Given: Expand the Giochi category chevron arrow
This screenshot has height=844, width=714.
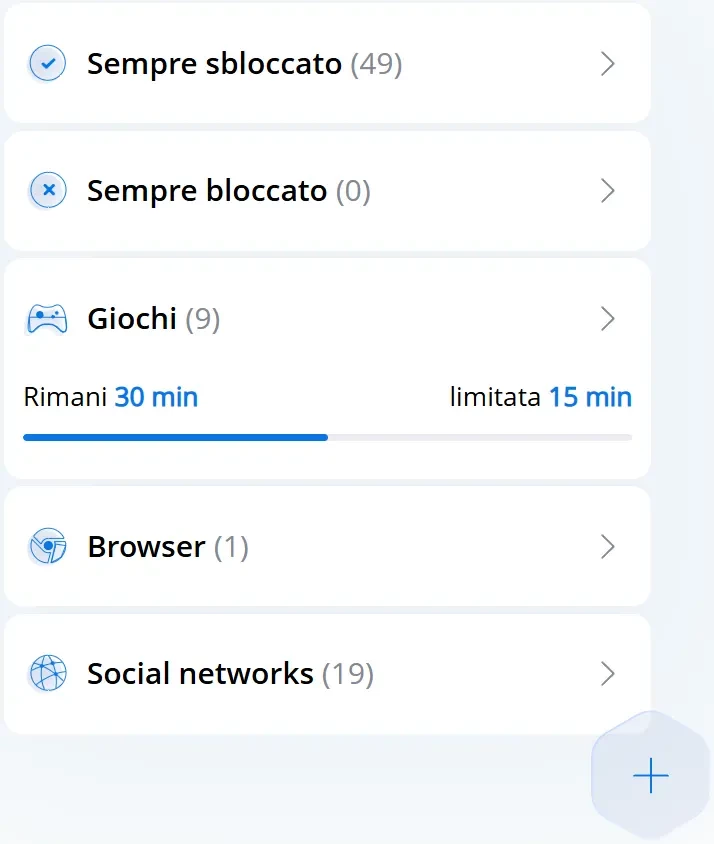Looking at the screenshot, I should (607, 319).
